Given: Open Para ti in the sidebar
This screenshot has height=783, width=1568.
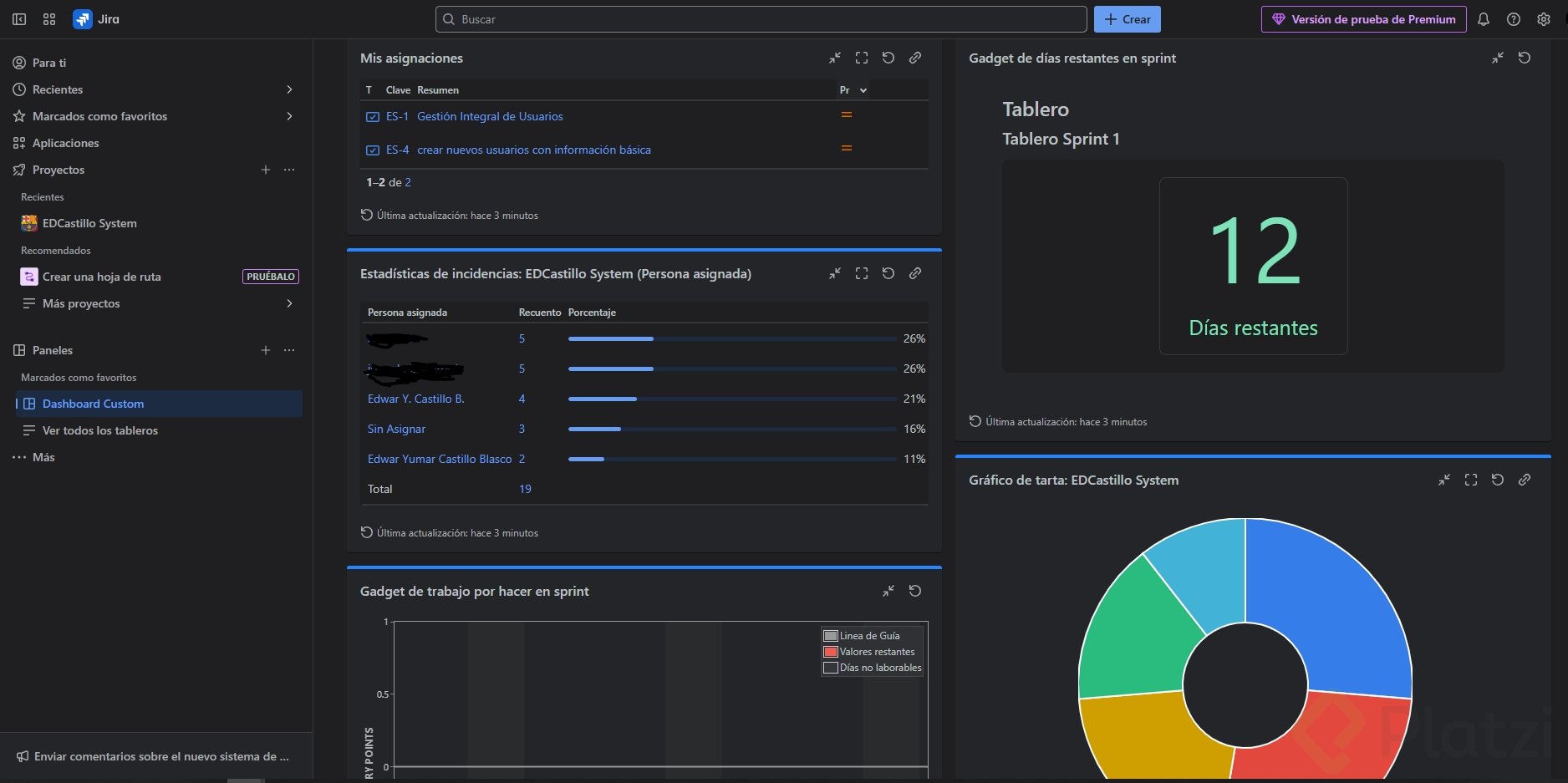Looking at the screenshot, I should 156,63.
